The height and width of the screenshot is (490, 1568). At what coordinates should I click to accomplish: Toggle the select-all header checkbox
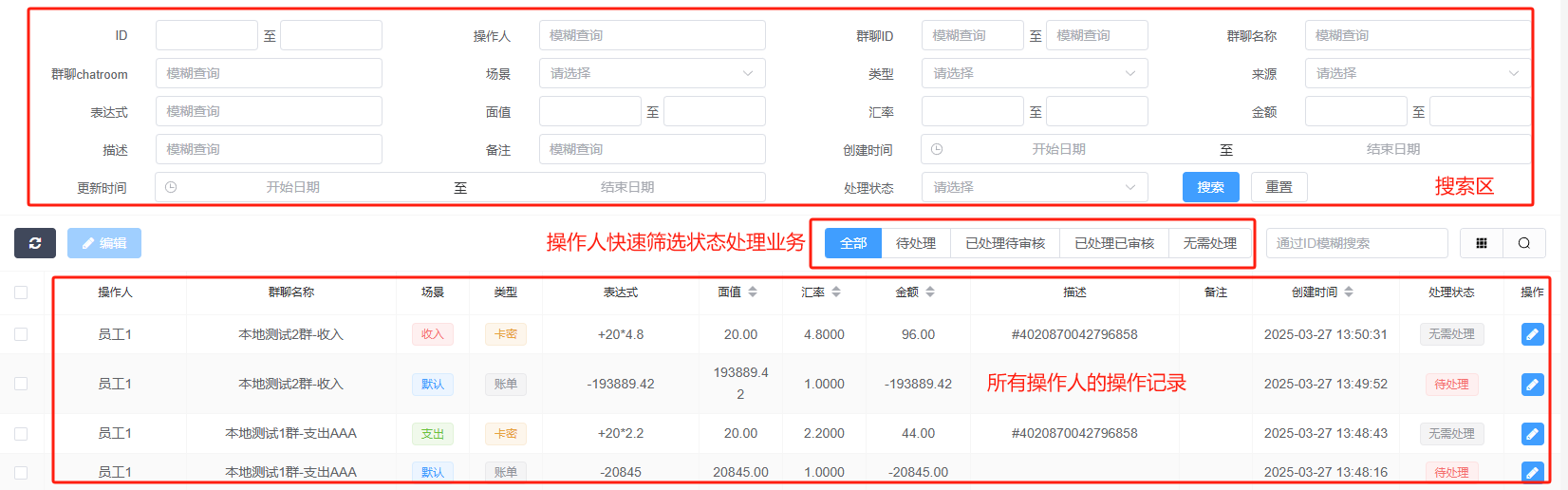[x=21, y=292]
